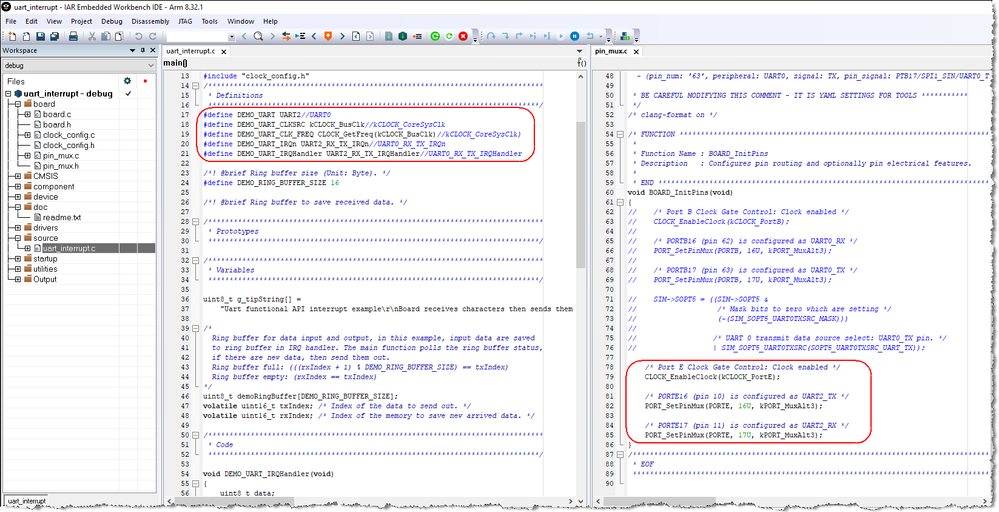Viewport: 999px width, 512px height.
Task: Open the Project menu
Action: pyautogui.click(x=82, y=21)
